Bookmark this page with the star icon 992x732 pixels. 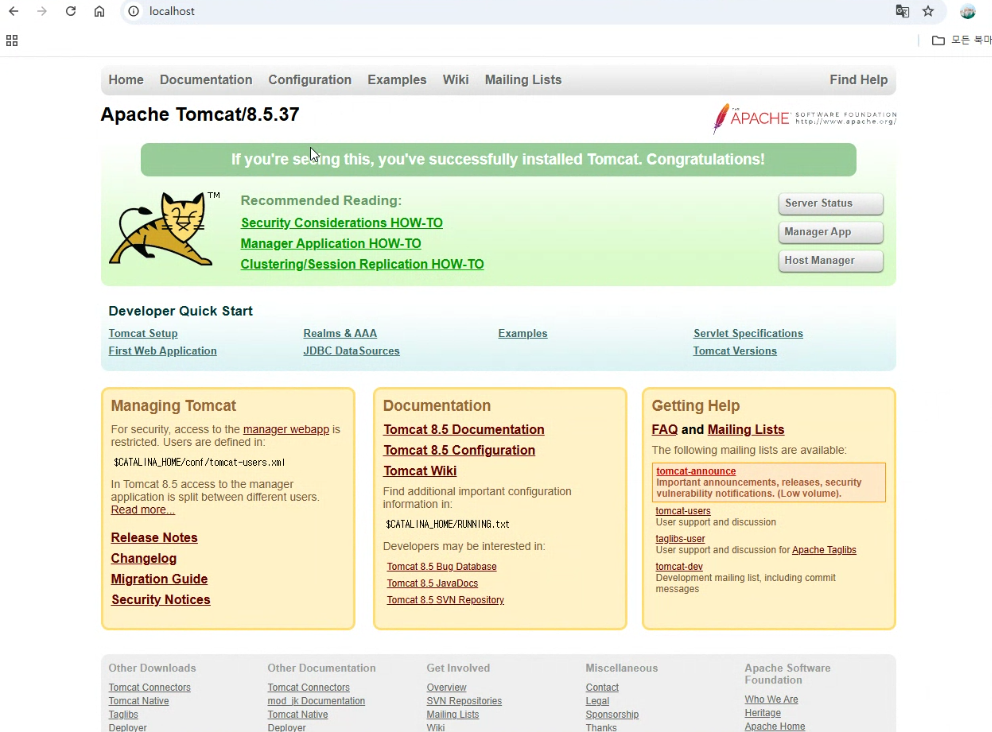[928, 11]
